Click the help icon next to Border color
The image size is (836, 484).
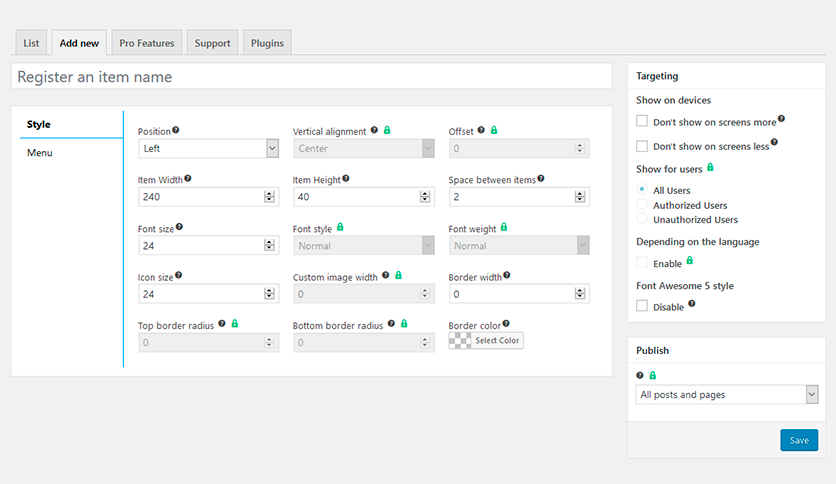click(x=506, y=323)
